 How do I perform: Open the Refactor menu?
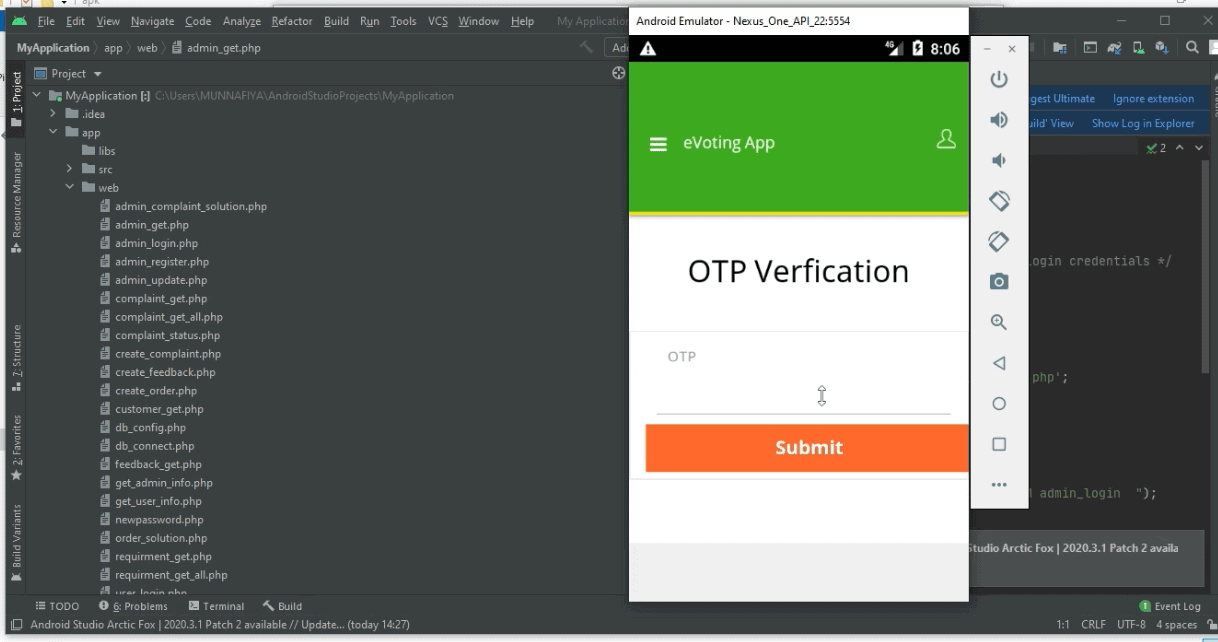tap(291, 21)
